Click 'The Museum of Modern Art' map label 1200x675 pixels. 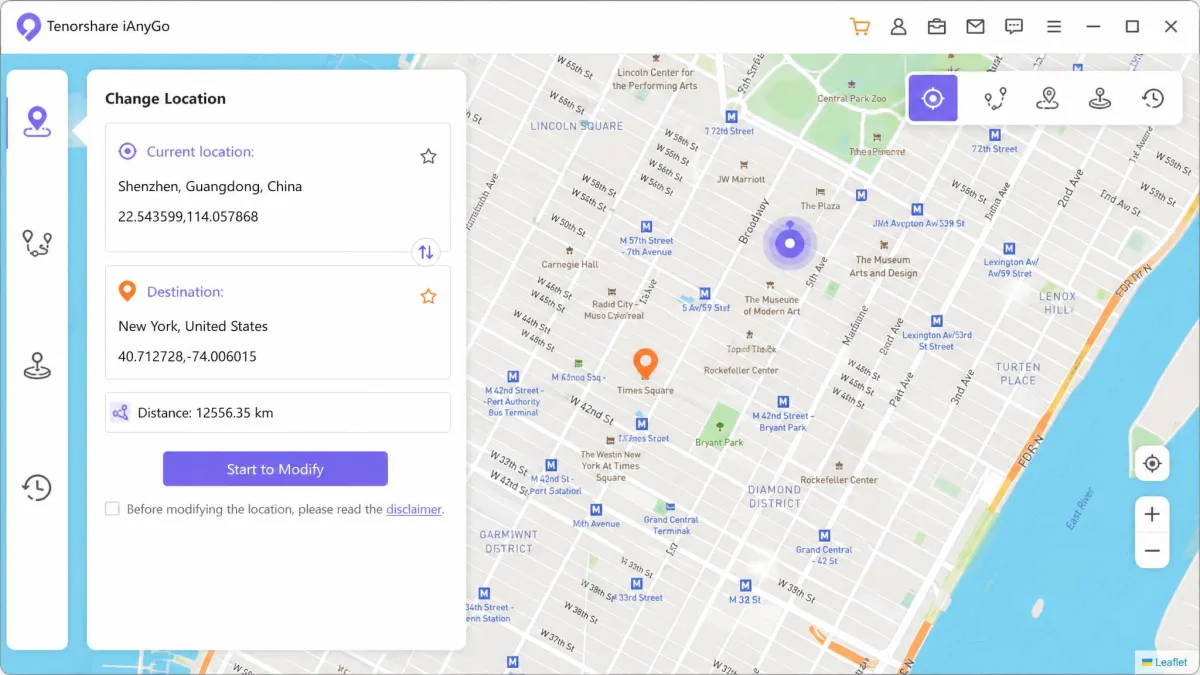pyautogui.click(x=772, y=305)
